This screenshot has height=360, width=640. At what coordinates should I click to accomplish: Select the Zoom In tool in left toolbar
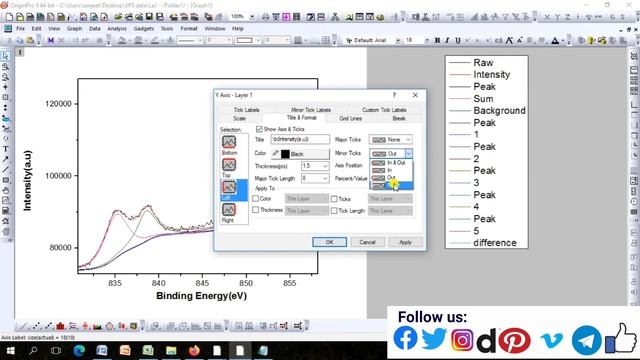5,67
